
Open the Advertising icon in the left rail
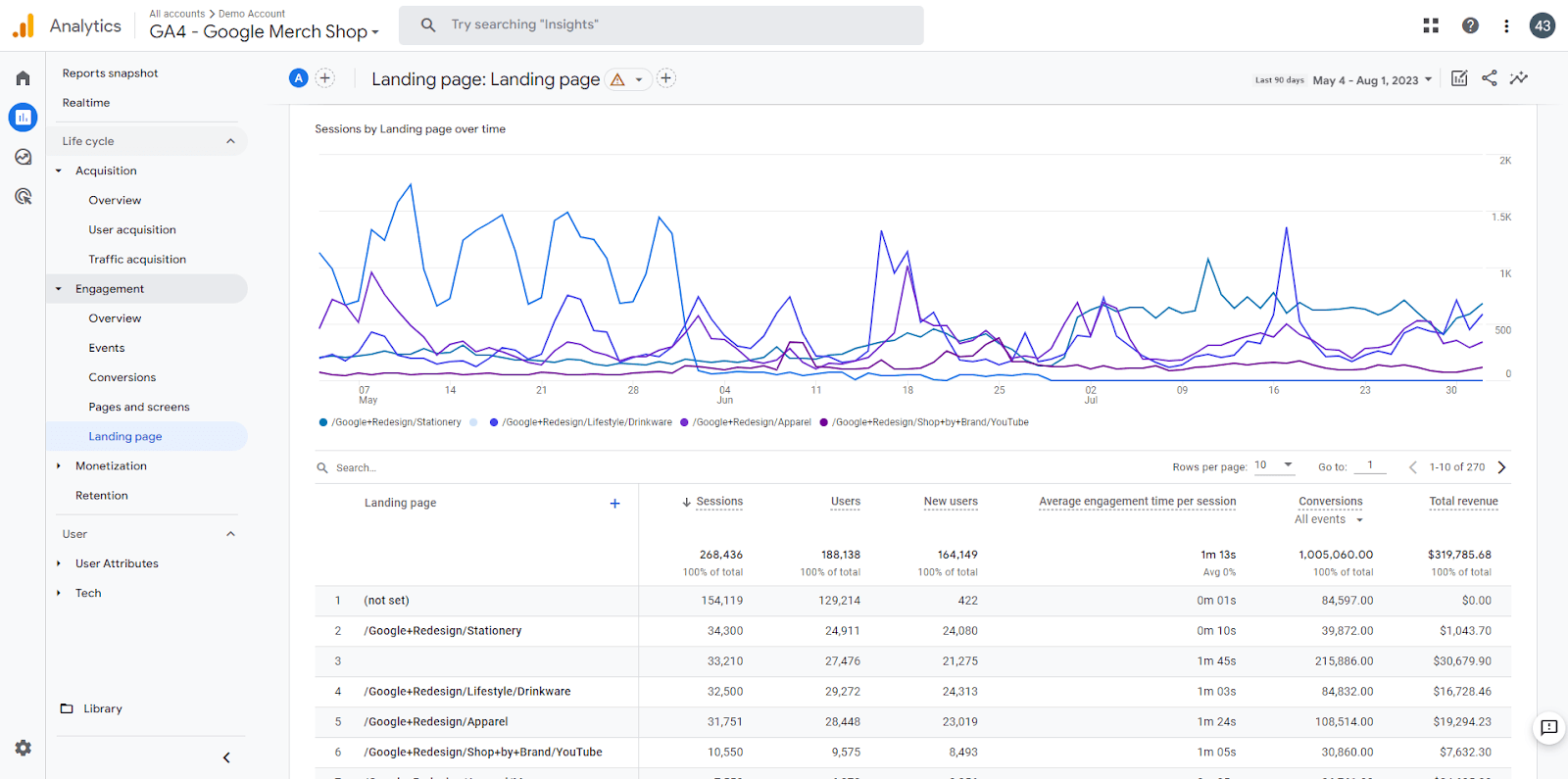[x=23, y=196]
